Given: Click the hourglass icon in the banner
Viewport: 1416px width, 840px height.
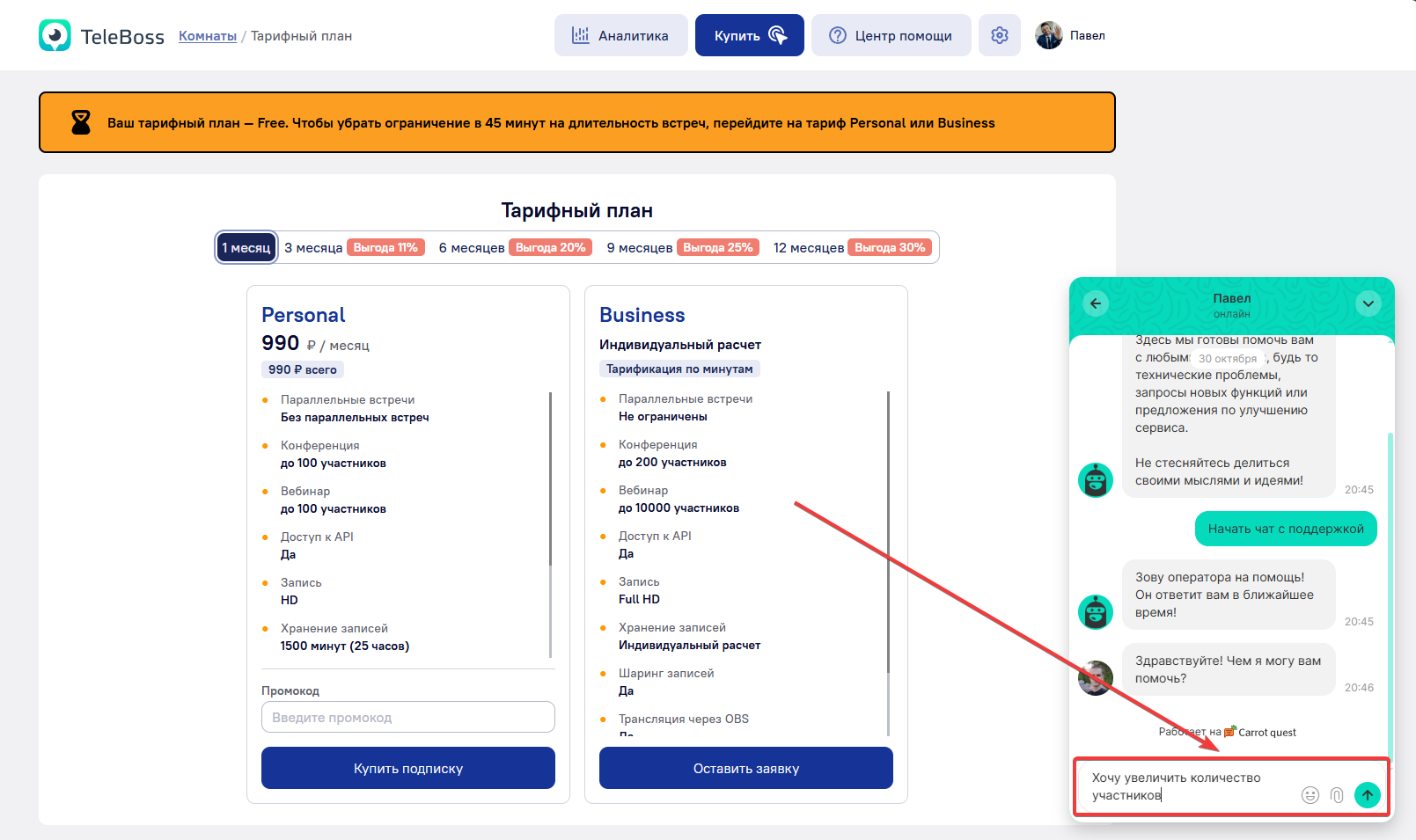Looking at the screenshot, I should click(81, 122).
